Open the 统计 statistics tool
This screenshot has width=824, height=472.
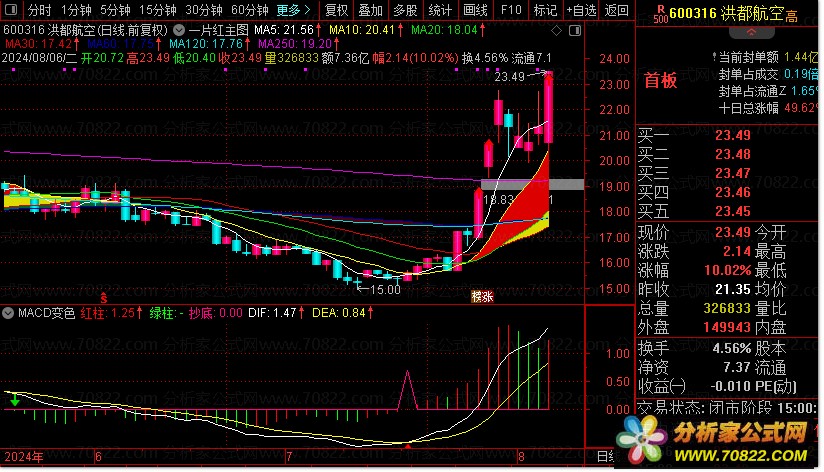tap(440, 10)
